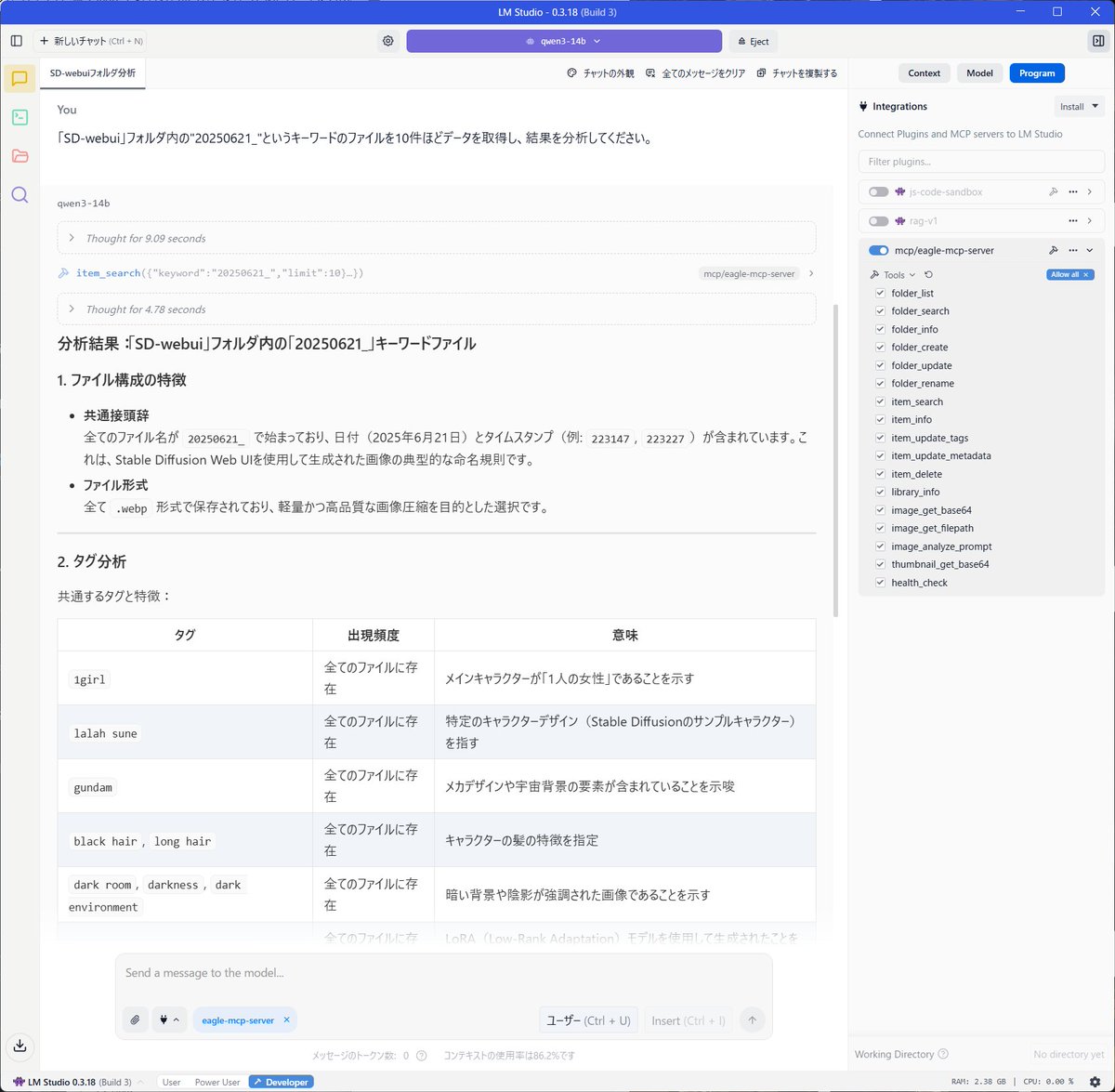The height and width of the screenshot is (1092, 1115).
Task: Collapse the Tools list dropdown
Action: [x=893, y=275]
